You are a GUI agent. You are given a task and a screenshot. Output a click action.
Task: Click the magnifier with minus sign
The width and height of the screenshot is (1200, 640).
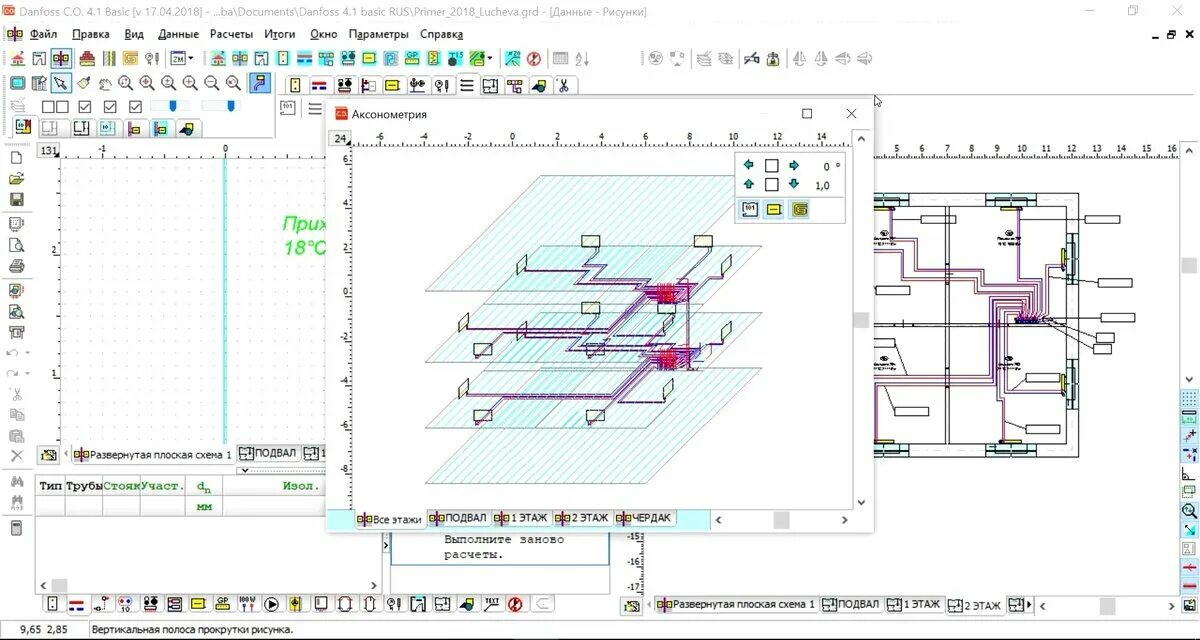[212, 83]
